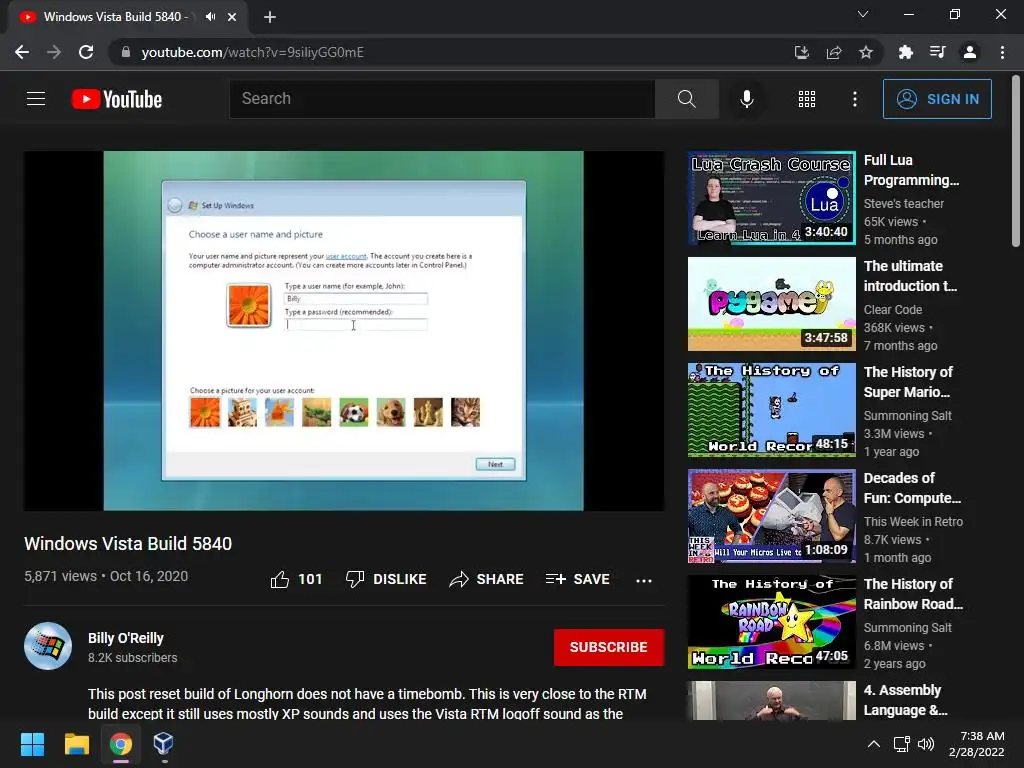The width and height of the screenshot is (1024, 768).
Task: Open system volume speaker icon
Action: tap(926, 744)
